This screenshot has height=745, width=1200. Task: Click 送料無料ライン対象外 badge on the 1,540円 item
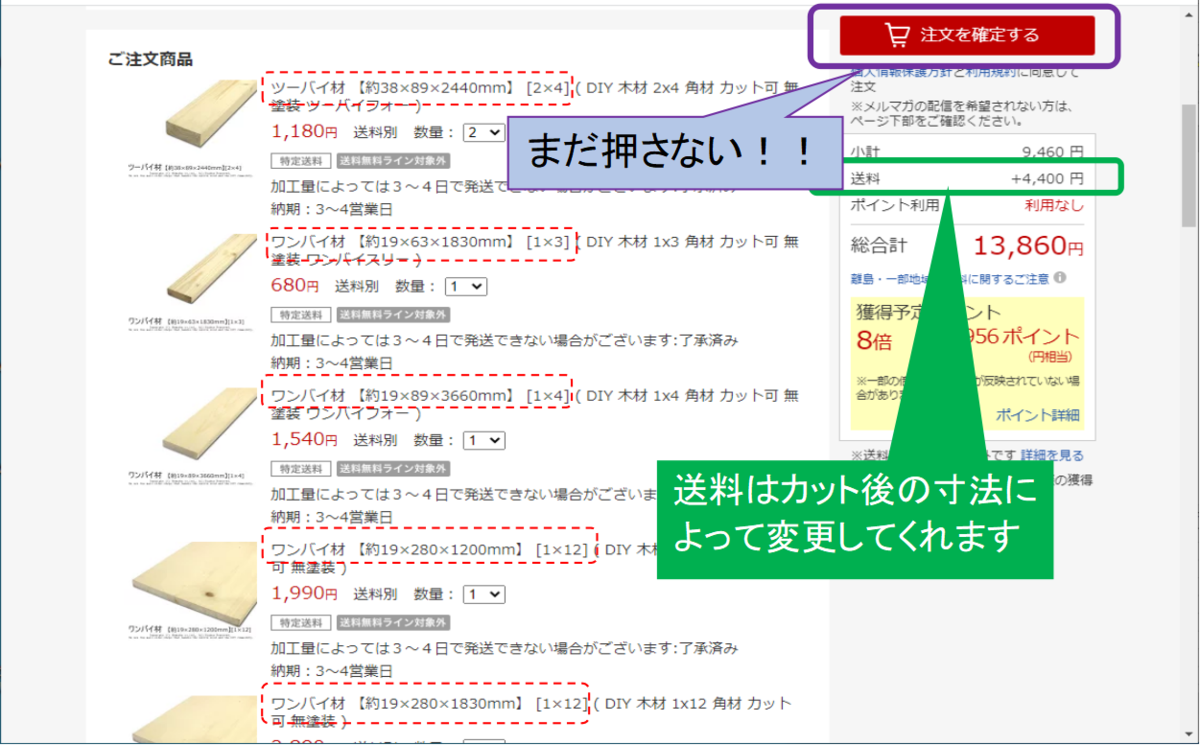(x=393, y=468)
